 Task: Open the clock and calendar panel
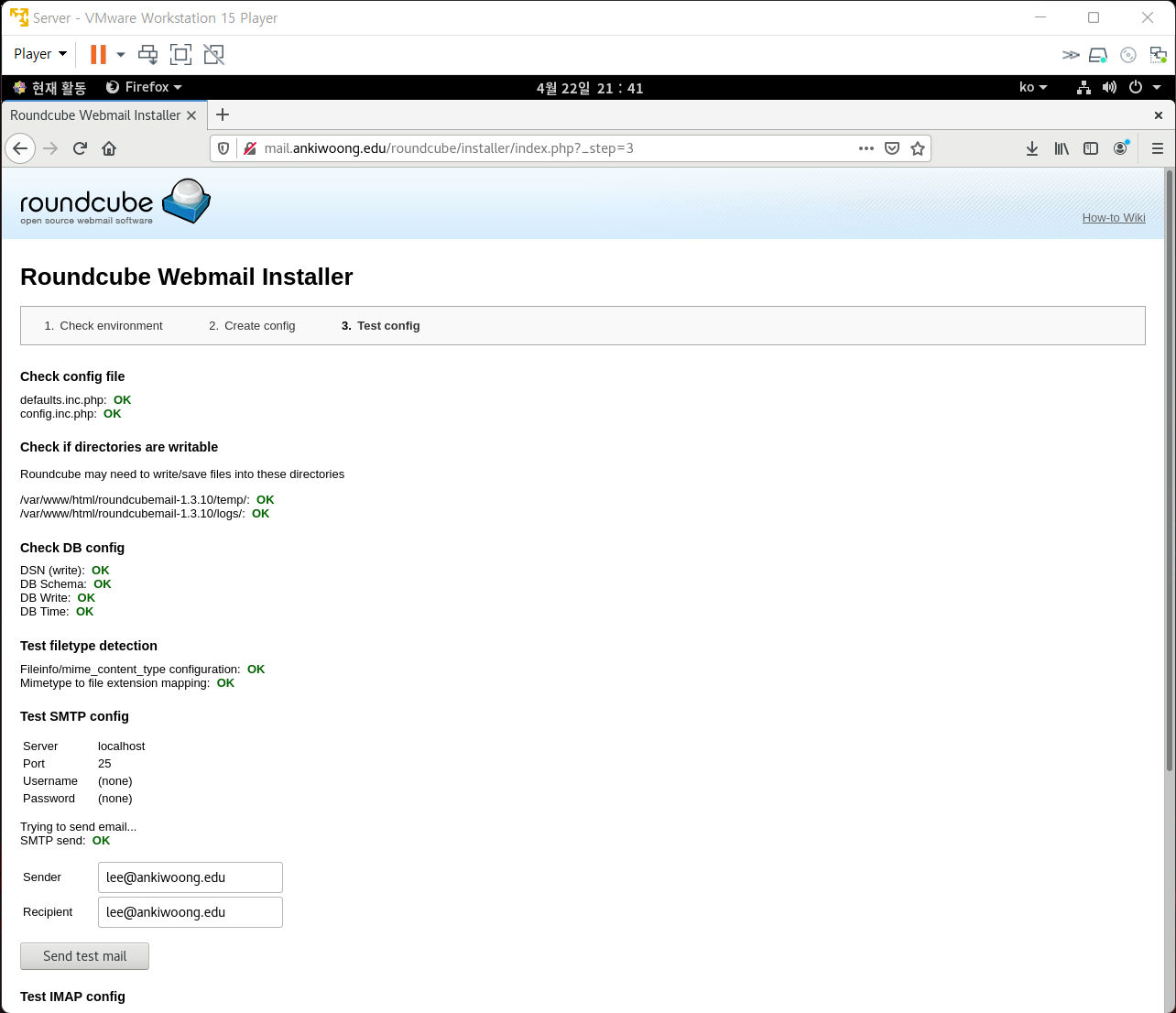click(x=590, y=88)
